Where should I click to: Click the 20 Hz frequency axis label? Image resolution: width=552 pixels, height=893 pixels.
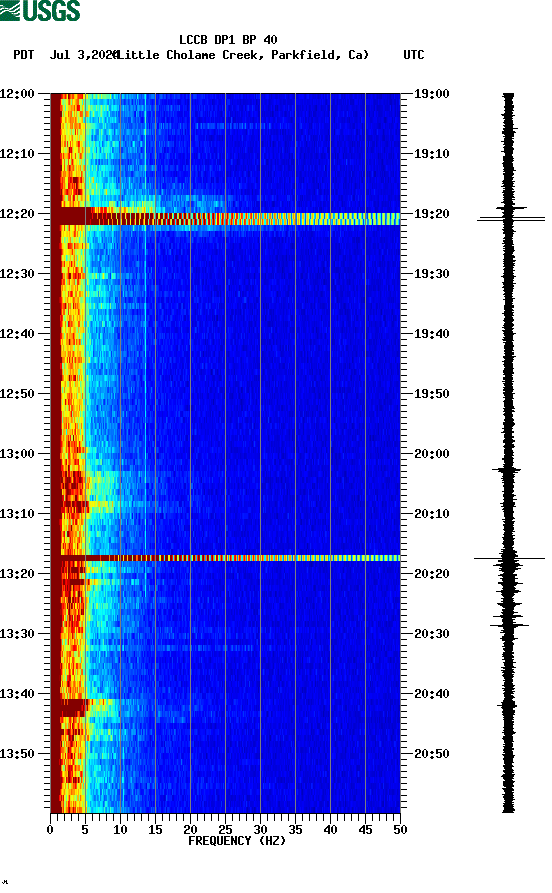(190, 830)
